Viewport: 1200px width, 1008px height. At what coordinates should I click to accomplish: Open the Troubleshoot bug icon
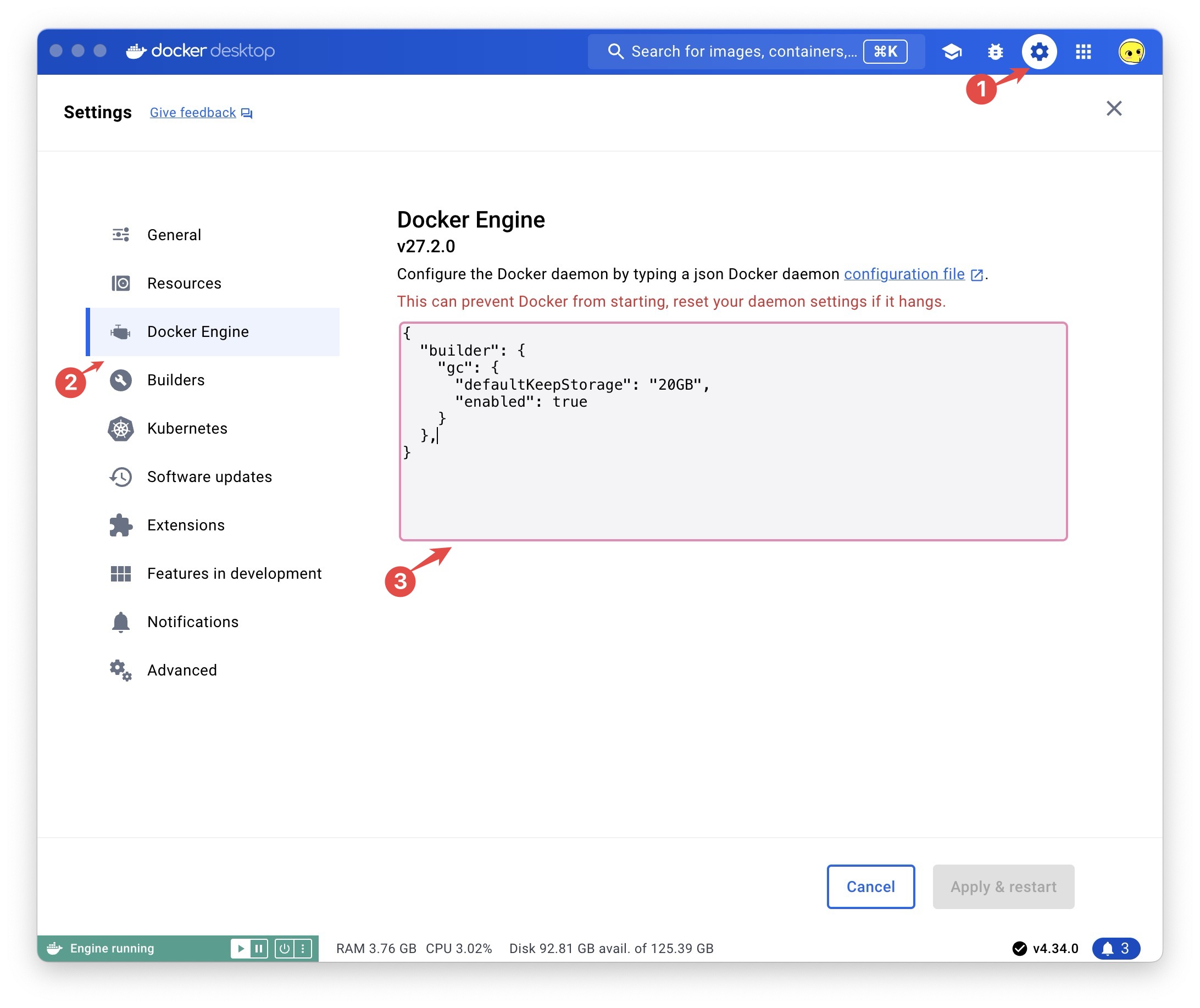click(x=995, y=52)
